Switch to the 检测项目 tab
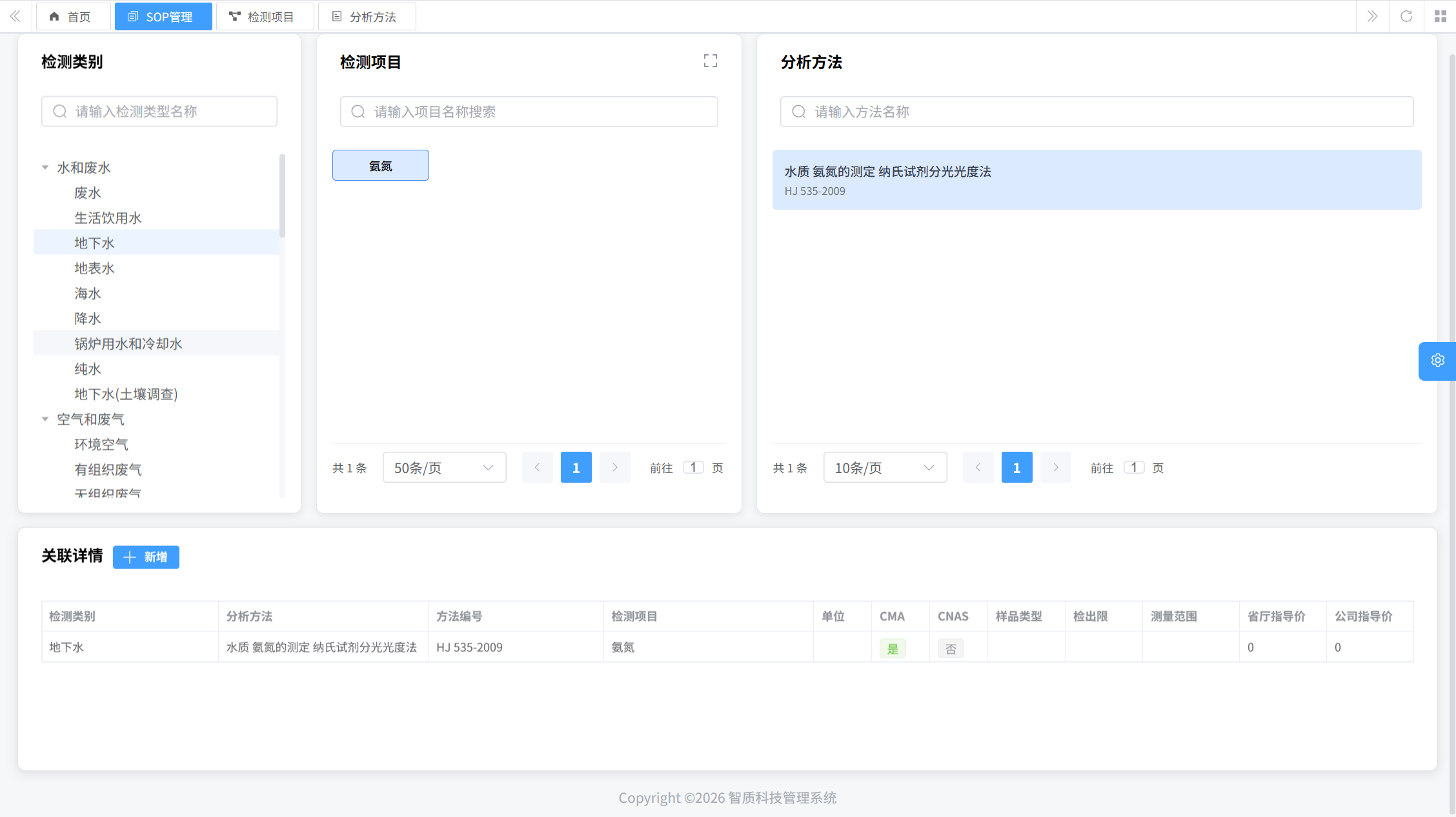The image size is (1456, 817). tap(265, 16)
